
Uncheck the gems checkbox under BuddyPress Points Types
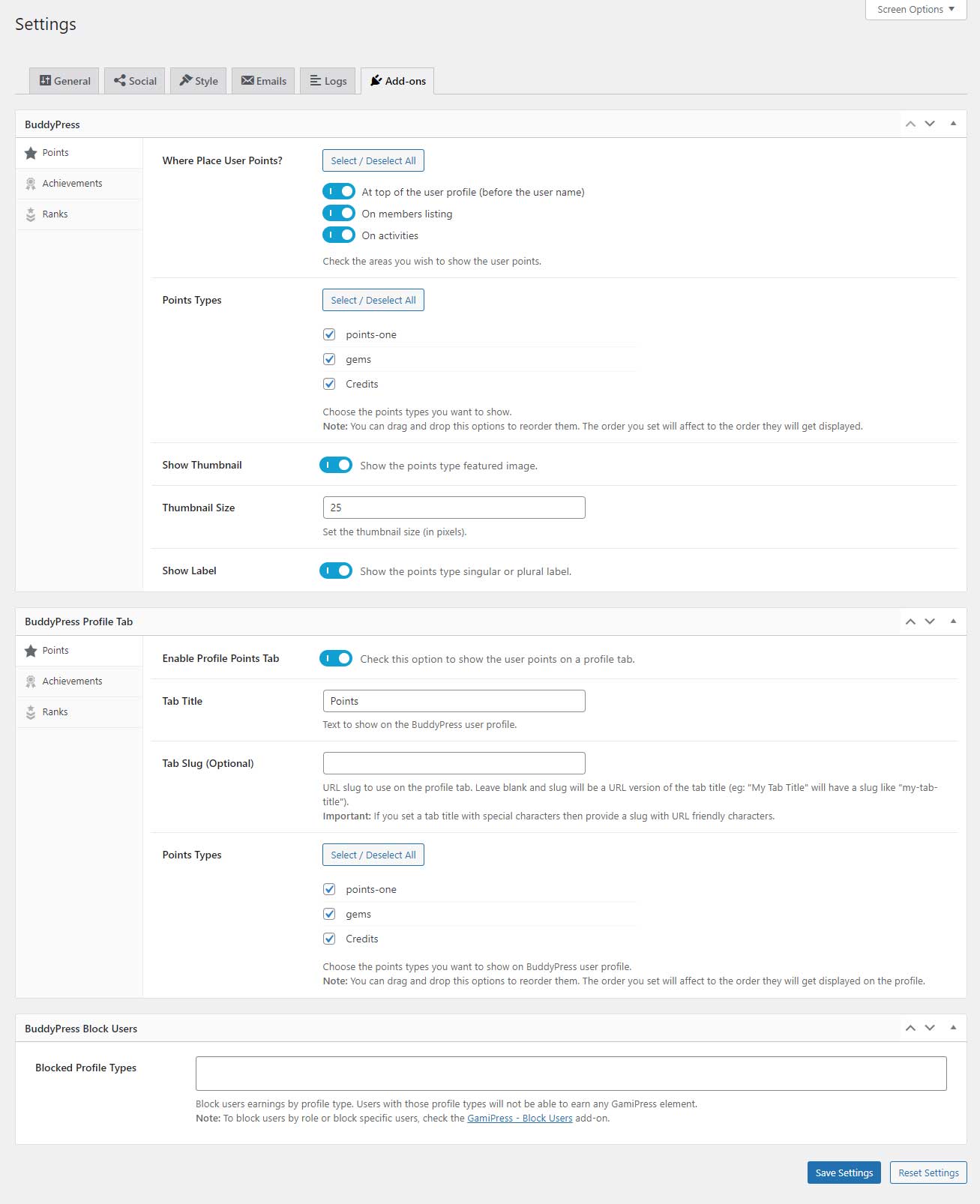[x=329, y=359]
